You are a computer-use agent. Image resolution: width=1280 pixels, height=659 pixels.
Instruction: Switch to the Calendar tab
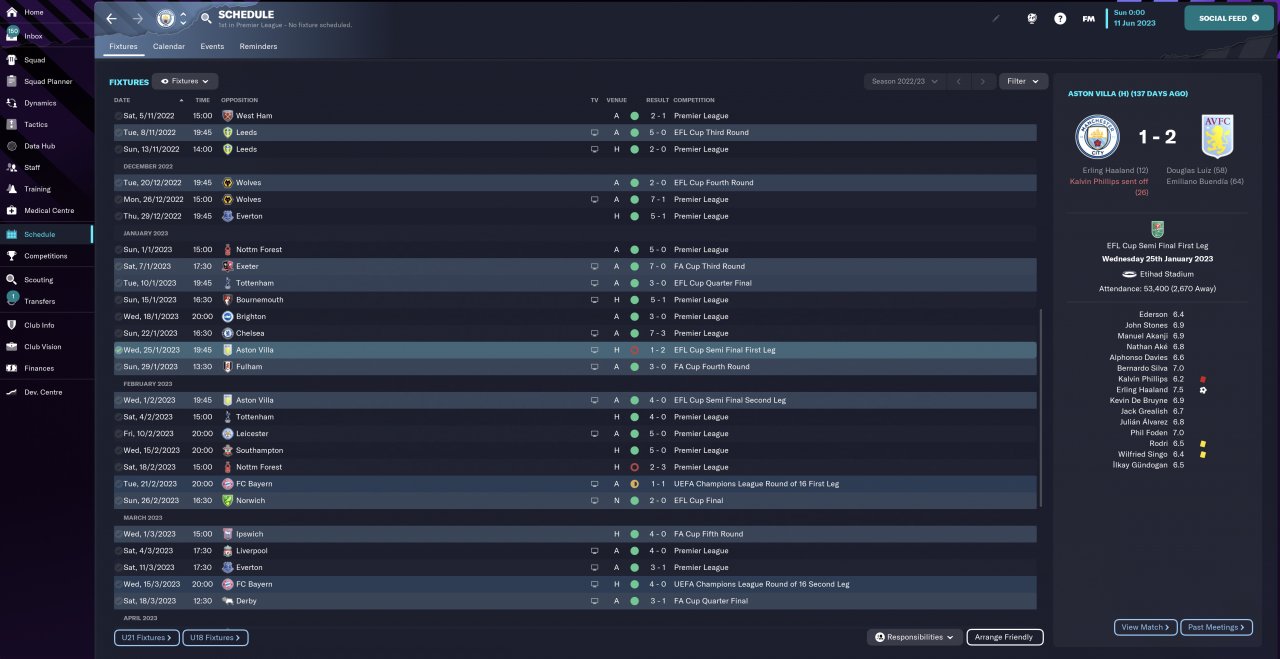169,46
